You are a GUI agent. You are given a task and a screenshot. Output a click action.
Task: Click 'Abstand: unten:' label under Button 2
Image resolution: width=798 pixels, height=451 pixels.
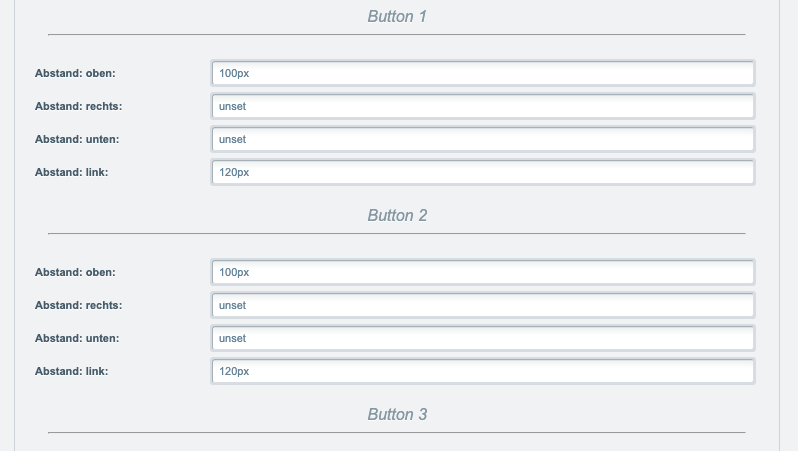tap(77, 339)
